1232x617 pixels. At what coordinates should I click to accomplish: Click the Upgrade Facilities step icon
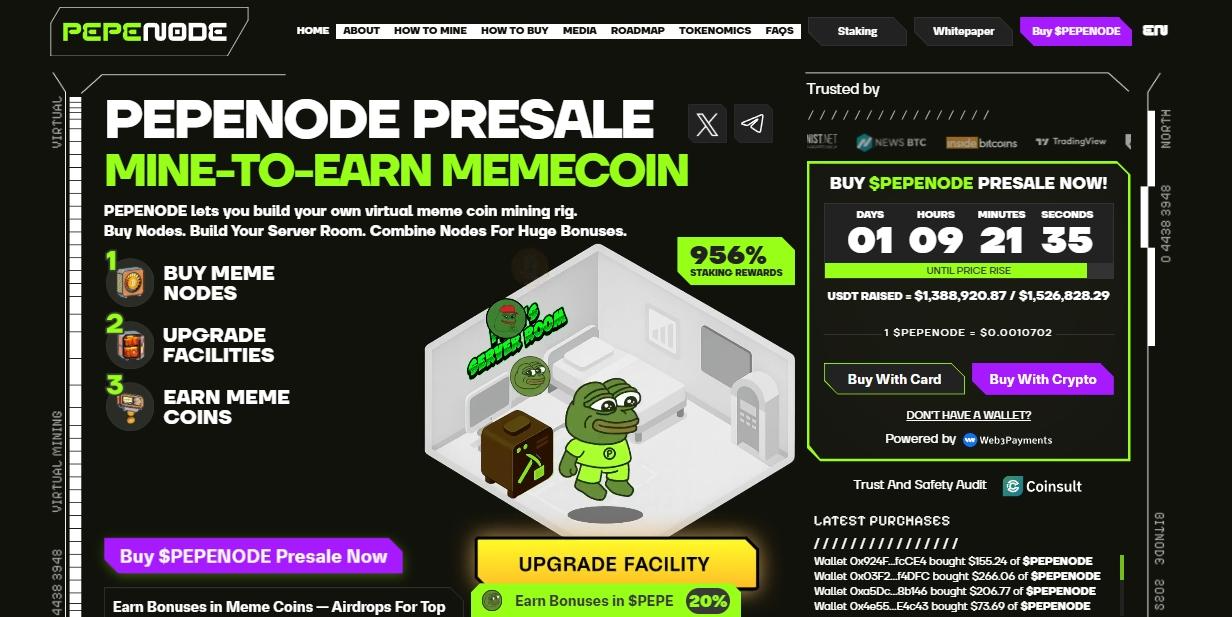click(x=130, y=345)
